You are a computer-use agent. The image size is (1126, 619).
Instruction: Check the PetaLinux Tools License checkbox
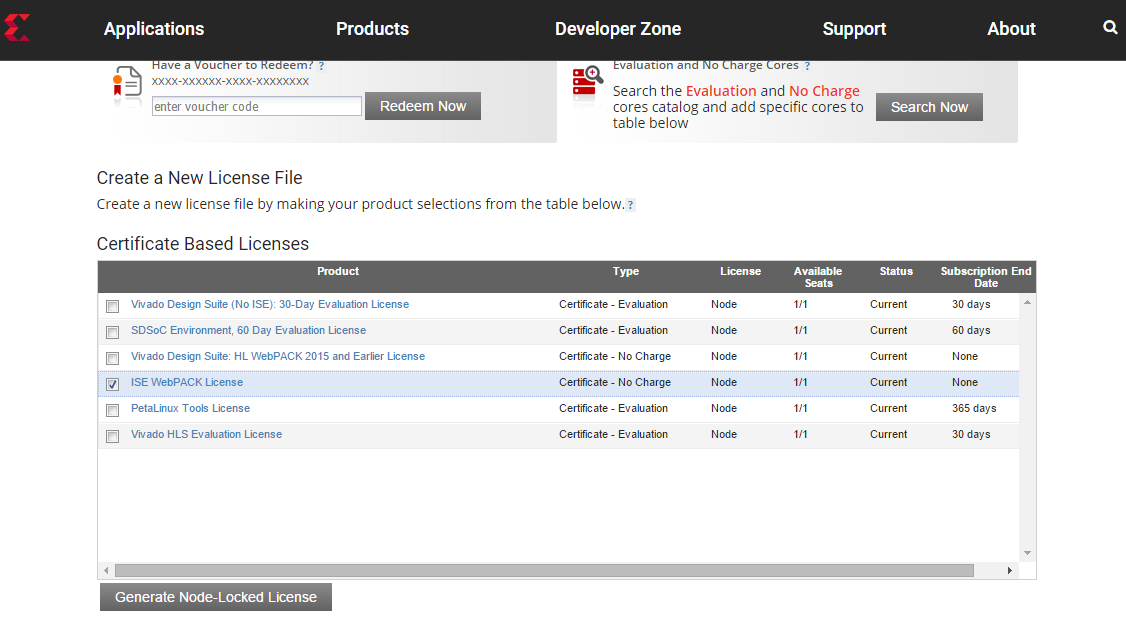tap(113, 410)
